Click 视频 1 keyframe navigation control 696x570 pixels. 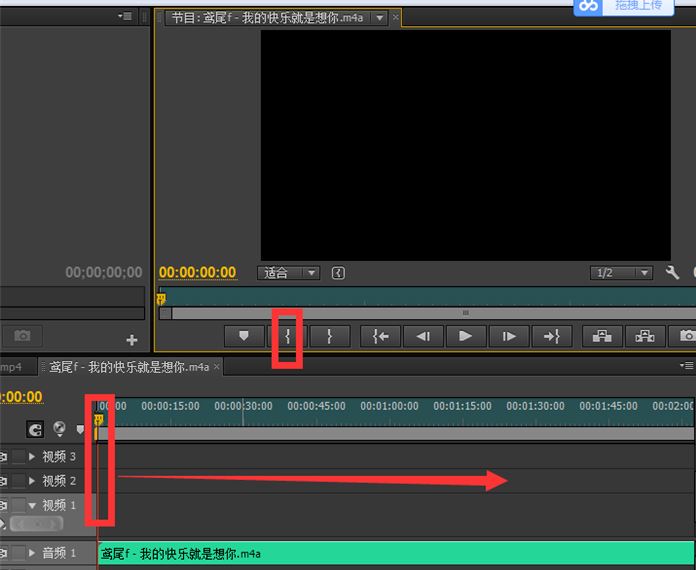point(36,524)
